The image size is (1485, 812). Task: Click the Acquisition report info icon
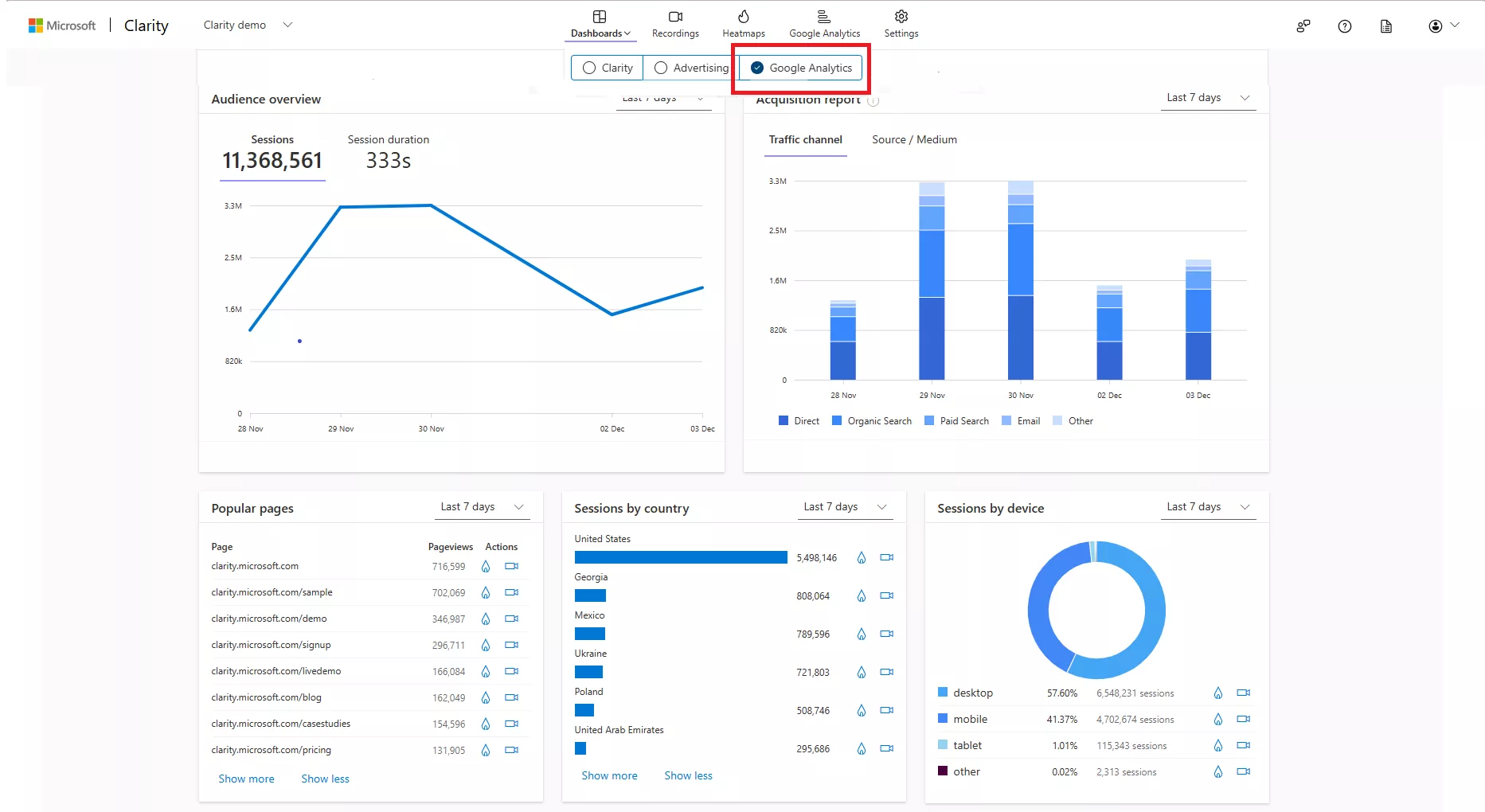coord(873,101)
